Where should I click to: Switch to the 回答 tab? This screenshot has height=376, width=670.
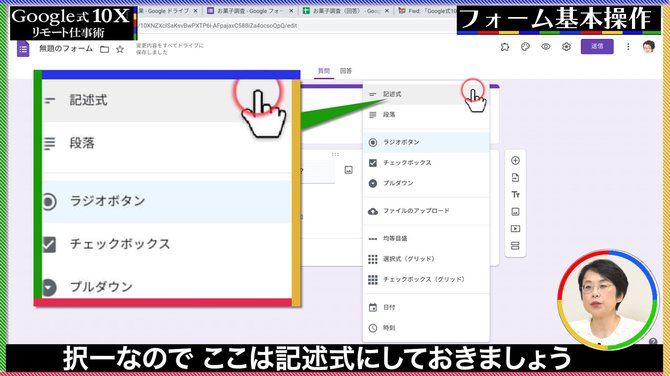pyautogui.click(x=346, y=71)
